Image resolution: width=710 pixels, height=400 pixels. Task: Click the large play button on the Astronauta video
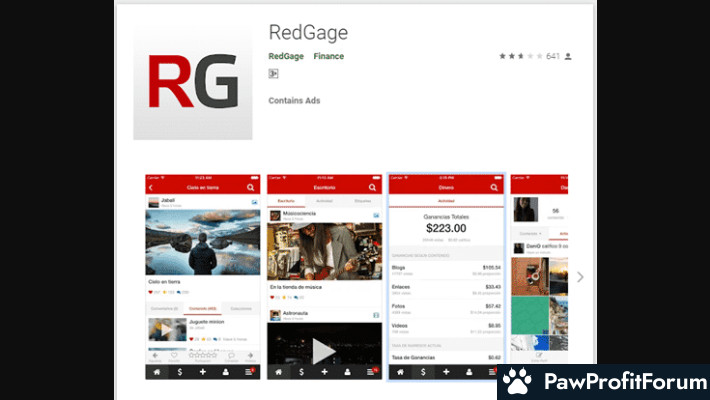pos(323,351)
